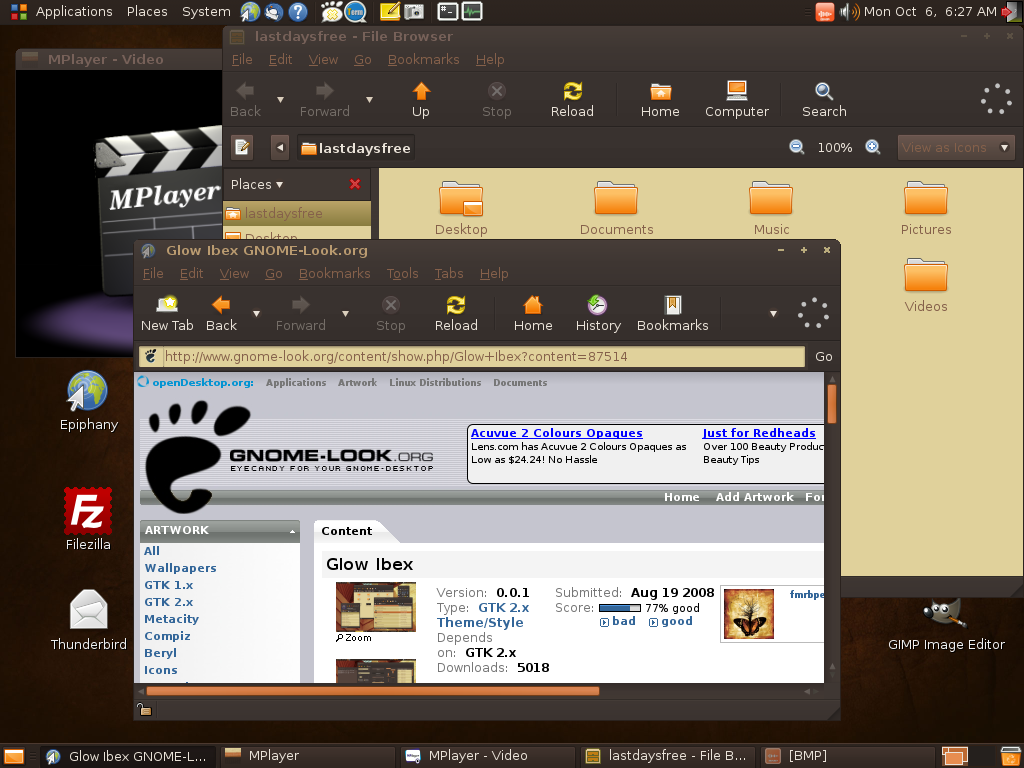Close the Places sidebar with the red X

pos(355,184)
